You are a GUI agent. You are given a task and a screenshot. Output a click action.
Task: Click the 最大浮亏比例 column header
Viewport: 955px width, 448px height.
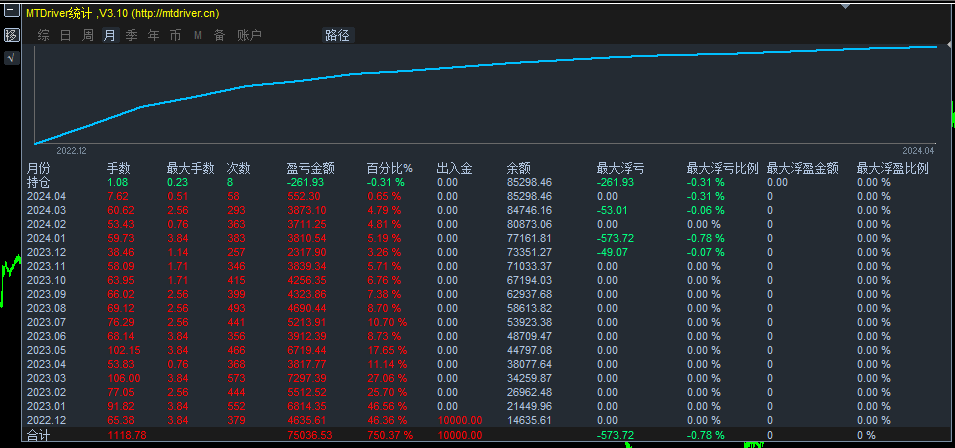click(723, 169)
